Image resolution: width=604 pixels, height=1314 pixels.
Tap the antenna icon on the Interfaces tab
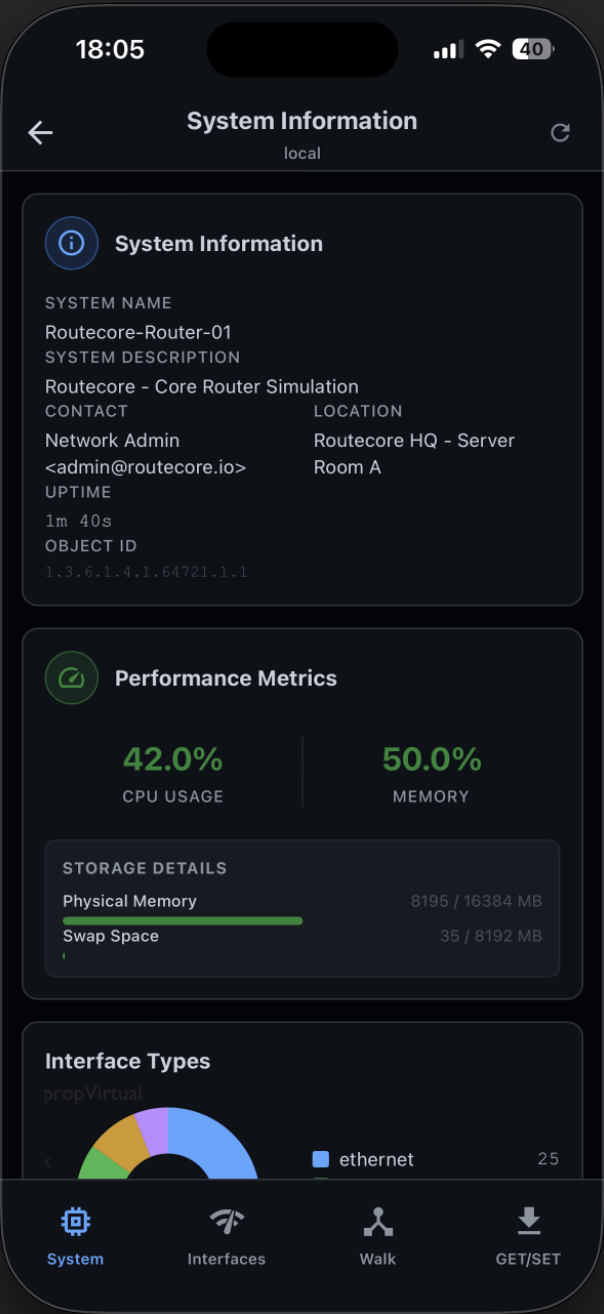click(x=226, y=1220)
